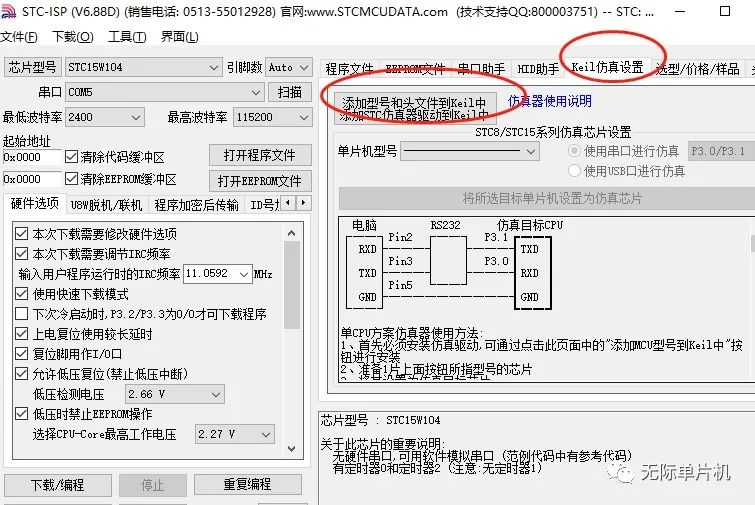This screenshot has height=505, width=755.
Task: Select 使用串口进行仿真 radio button
Action: click(x=573, y=151)
